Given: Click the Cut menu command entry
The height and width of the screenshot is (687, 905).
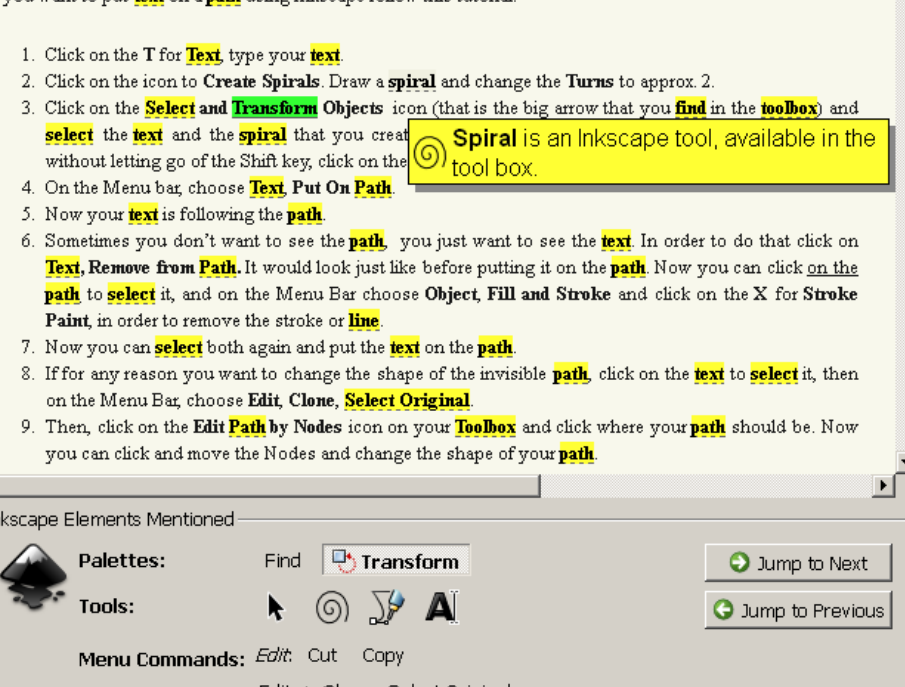Looking at the screenshot, I should tap(321, 655).
